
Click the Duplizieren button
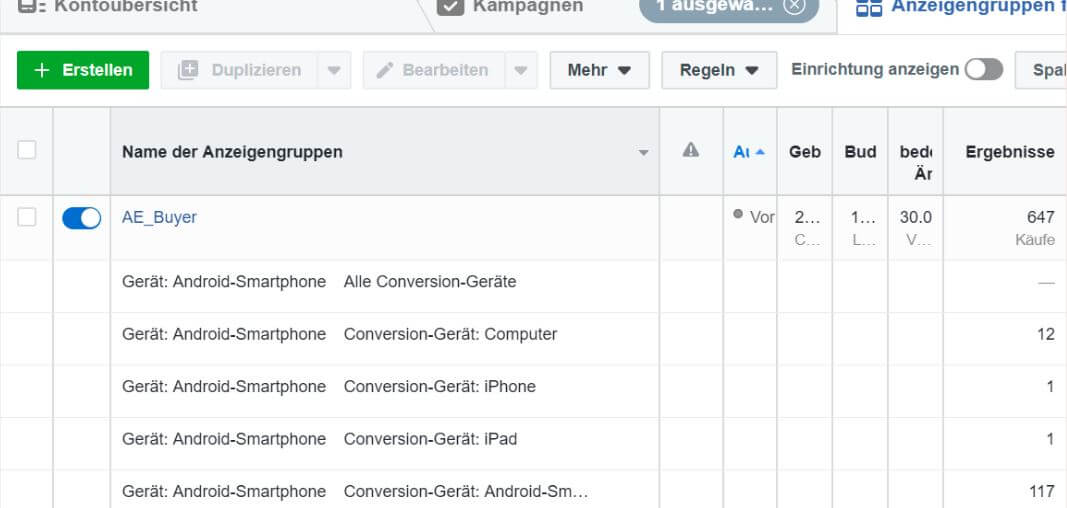pyautogui.click(x=239, y=70)
